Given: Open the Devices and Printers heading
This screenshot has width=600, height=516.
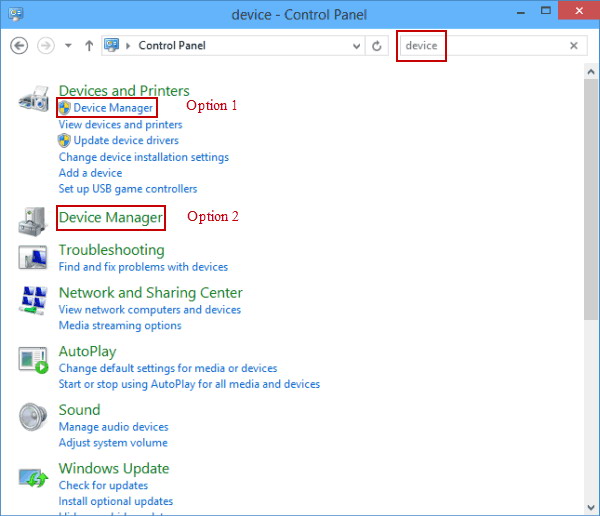Looking at the screenshot, I should pyautogui.click(x=124, y=91).
